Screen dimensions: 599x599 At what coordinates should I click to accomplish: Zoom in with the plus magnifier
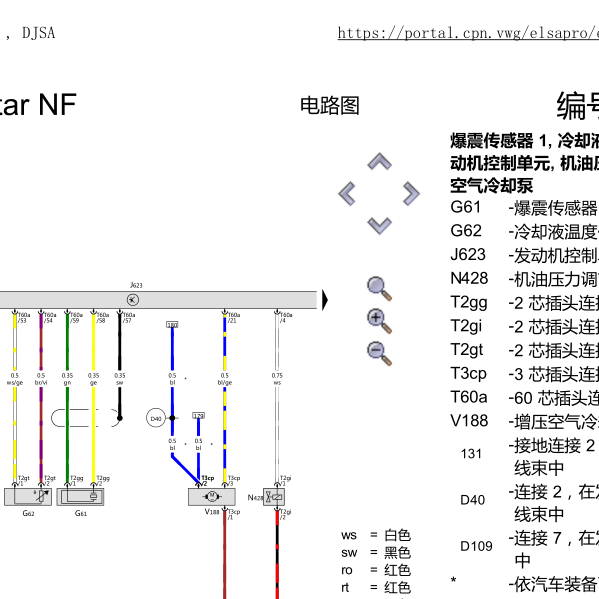tap(379, 321)
